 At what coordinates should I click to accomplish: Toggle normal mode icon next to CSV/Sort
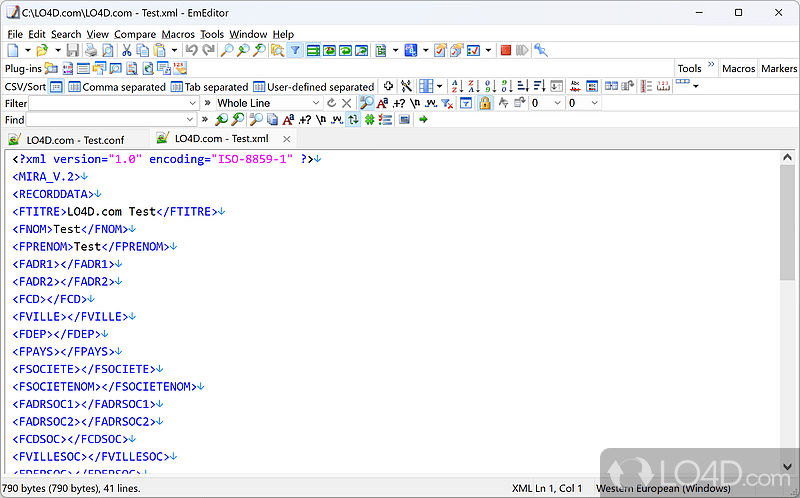(56, 87)
